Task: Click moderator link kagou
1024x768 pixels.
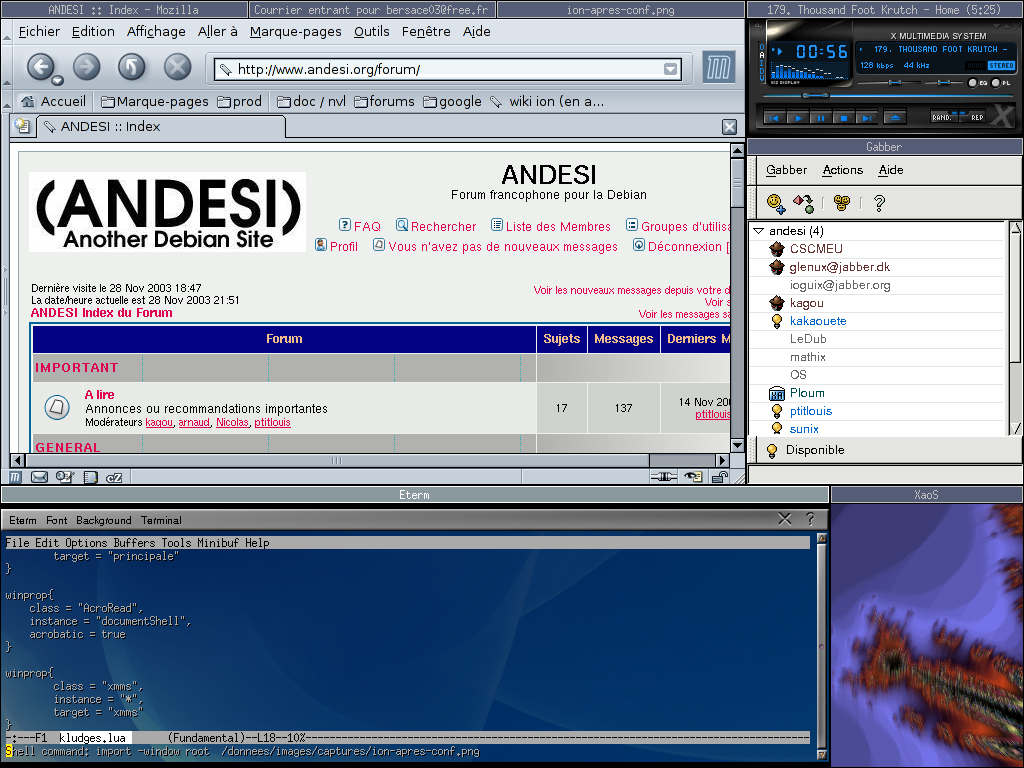Action: point(159,423)
